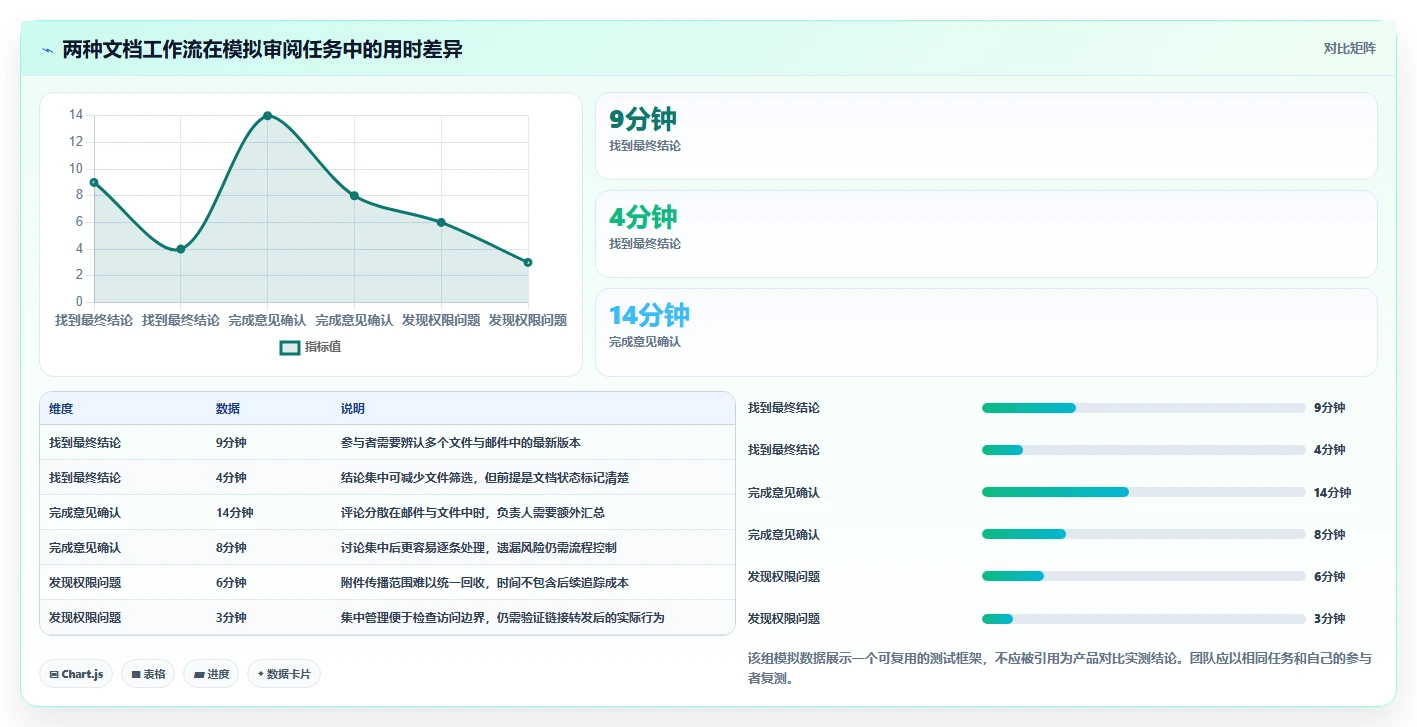Click the 说明 column header
This screenshot has height=727, width=1417.
coord(353,409)
